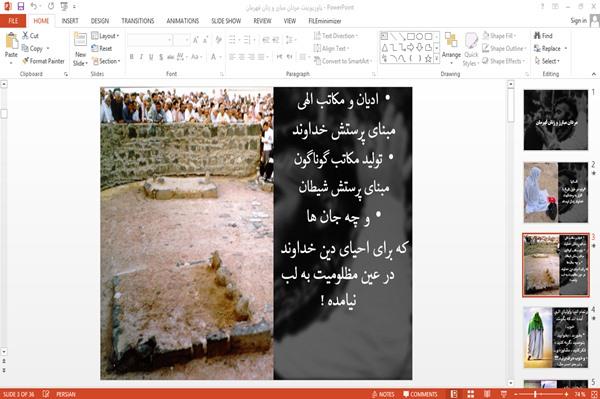This screenshot has width=600, height=399.
Task: Toggle Align Left paragraph
Action: [232, 57]
